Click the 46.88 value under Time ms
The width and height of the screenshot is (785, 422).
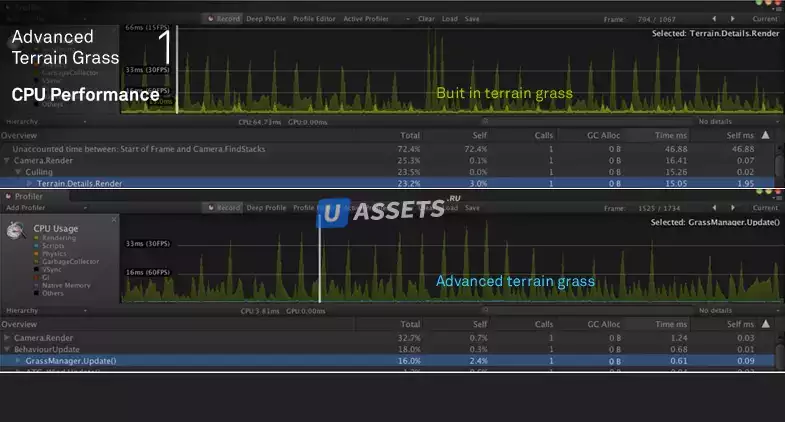coord(676,149)
